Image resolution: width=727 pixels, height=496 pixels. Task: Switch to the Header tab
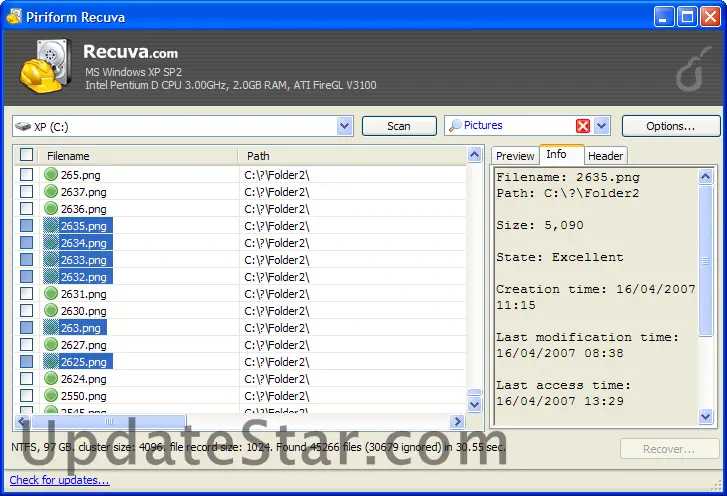606,156
